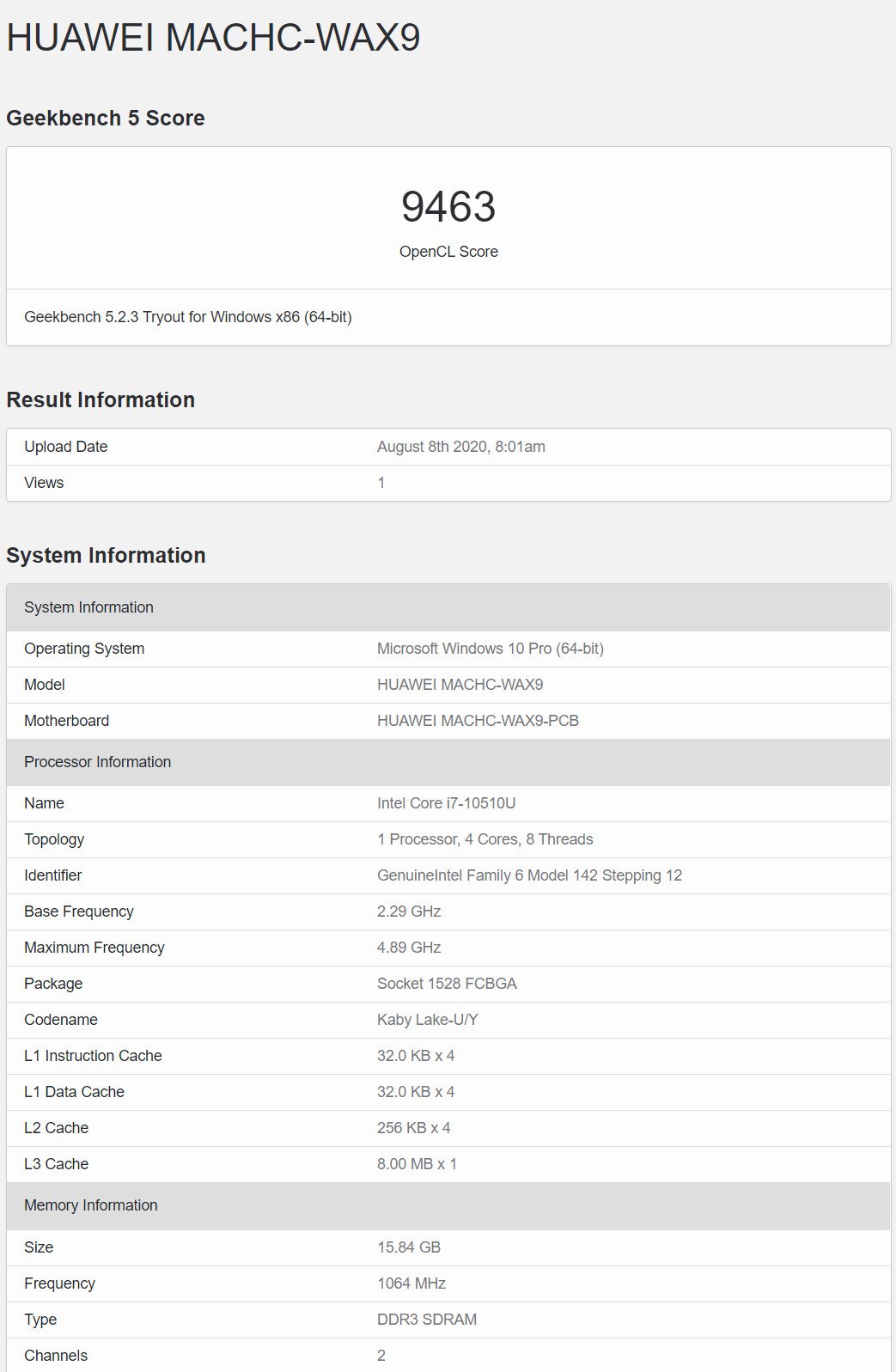
Task: Click the 1064 MHz value
Action: point(411,1284)
